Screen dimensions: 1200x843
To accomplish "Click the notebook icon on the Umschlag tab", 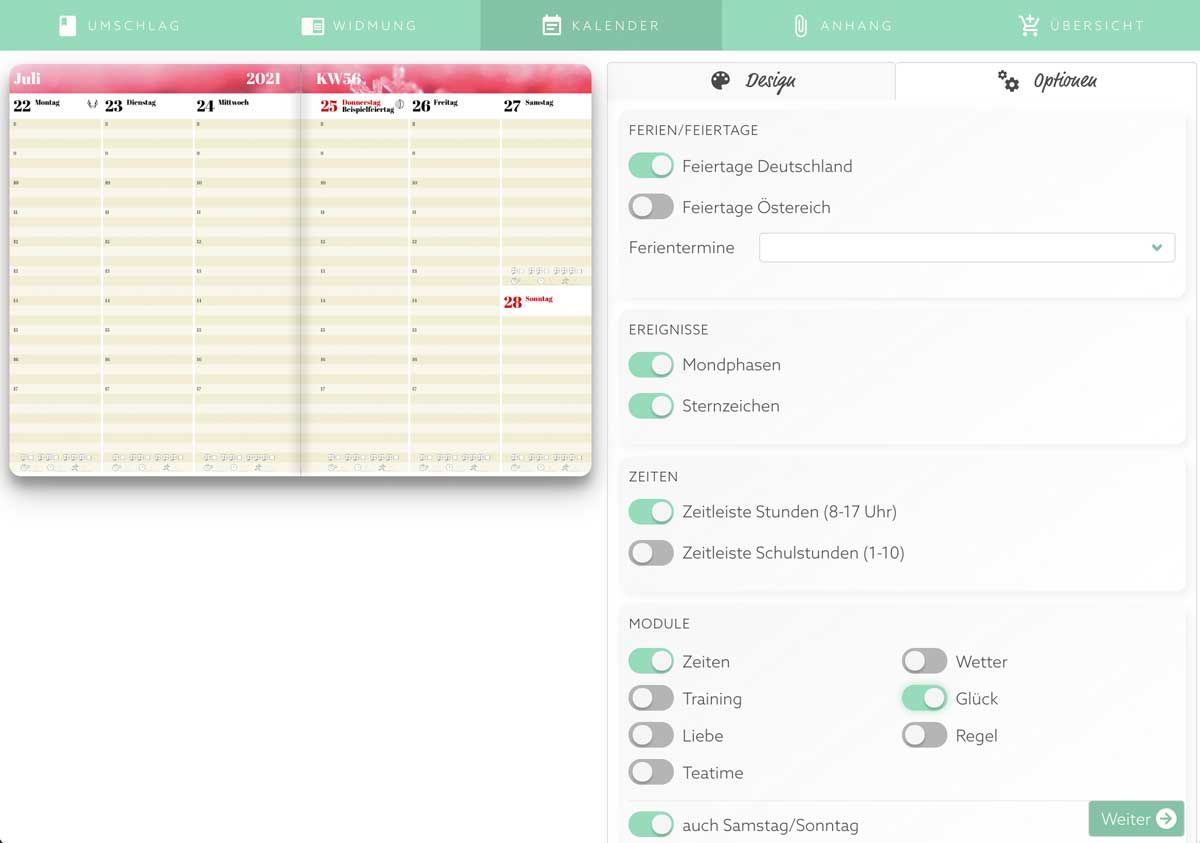I will tap(66, 25).
